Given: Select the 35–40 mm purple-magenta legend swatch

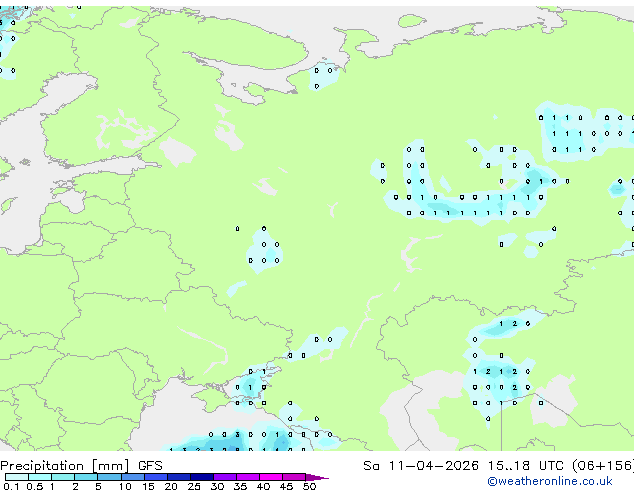Looking at the screenshot, I should (x=248, y=477).
